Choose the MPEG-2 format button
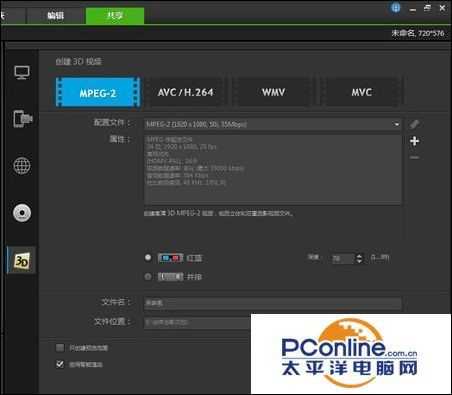 click(98, 92)
